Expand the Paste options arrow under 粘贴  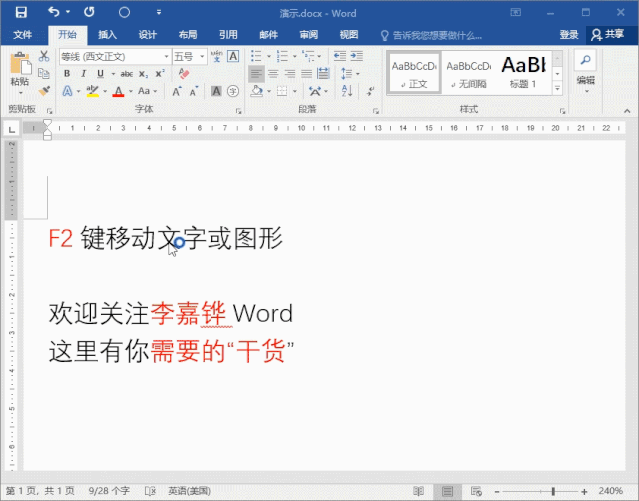point(20,93)
